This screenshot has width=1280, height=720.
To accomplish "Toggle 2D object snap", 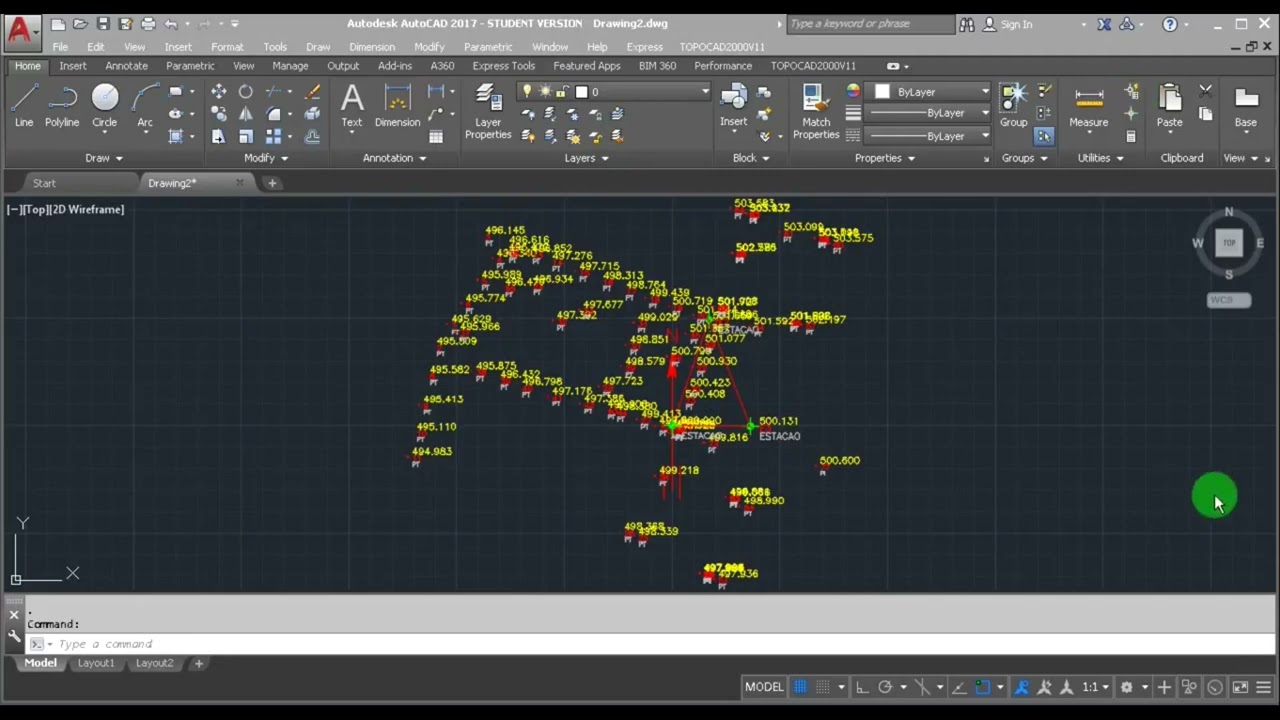I will (x=982, y=687).
